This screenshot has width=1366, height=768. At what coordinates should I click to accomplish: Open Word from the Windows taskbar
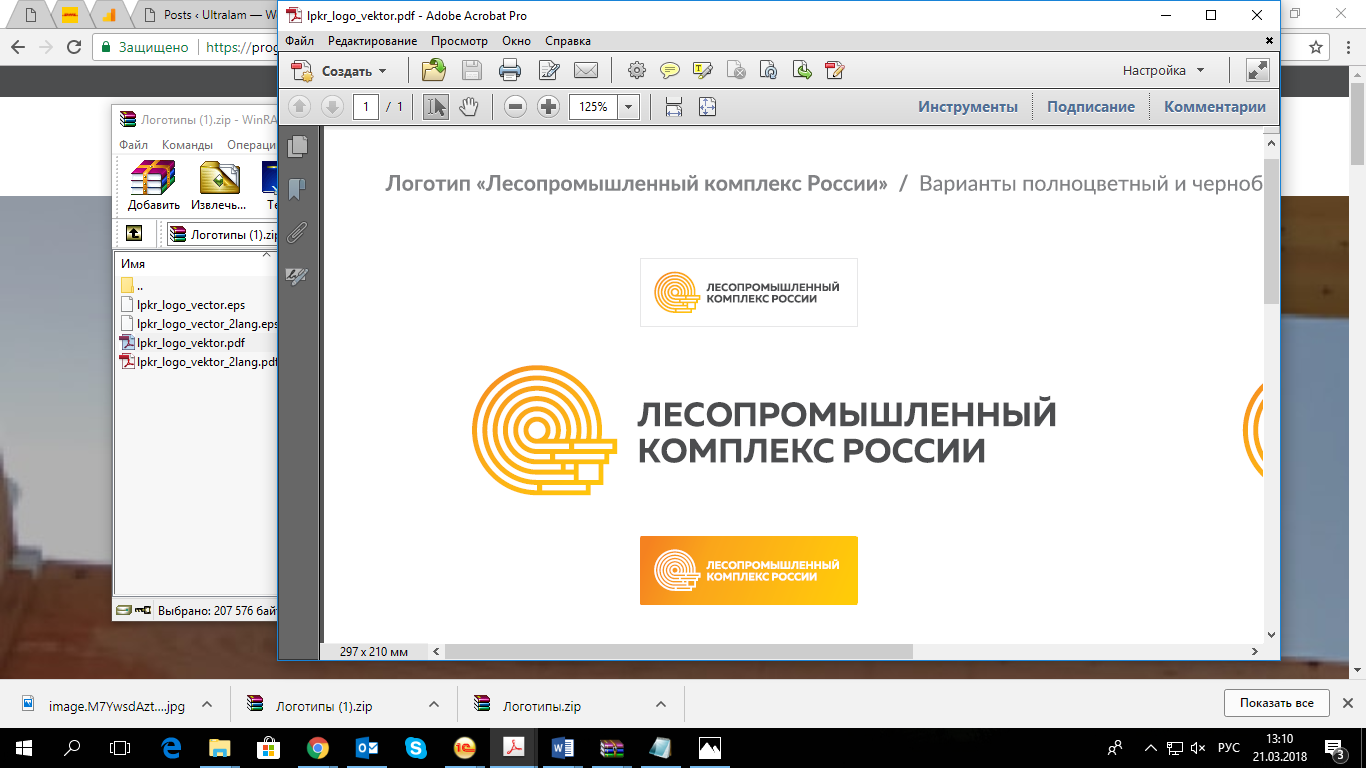pyautogui.click(x=562, y=748)
